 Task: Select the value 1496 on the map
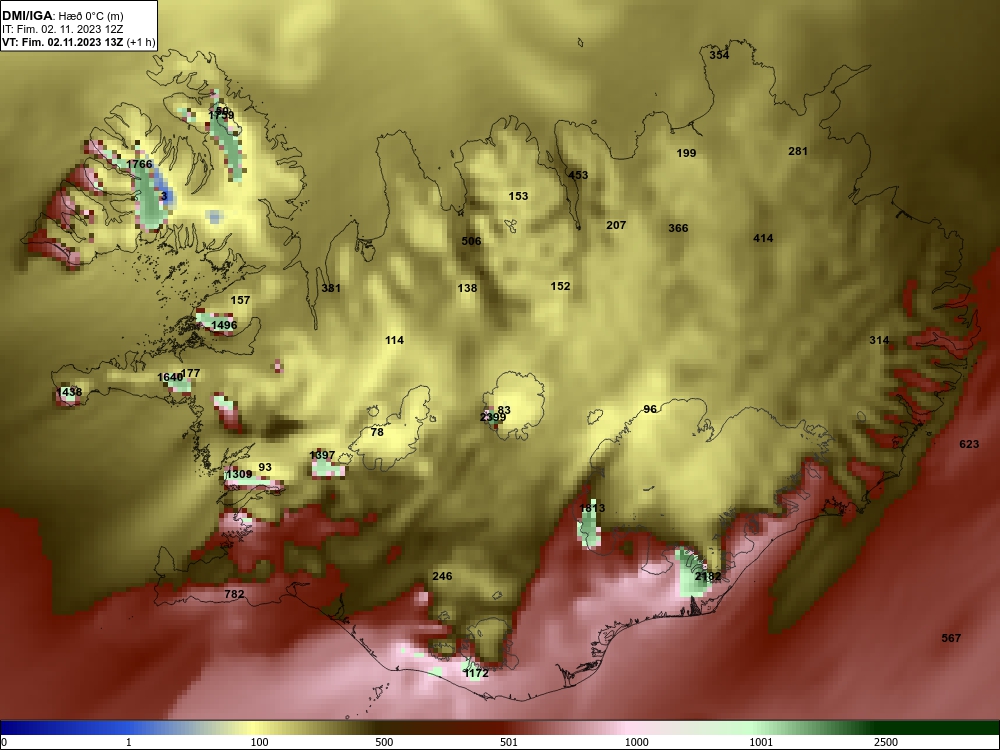pyautogui.click(x=224, y=325)
